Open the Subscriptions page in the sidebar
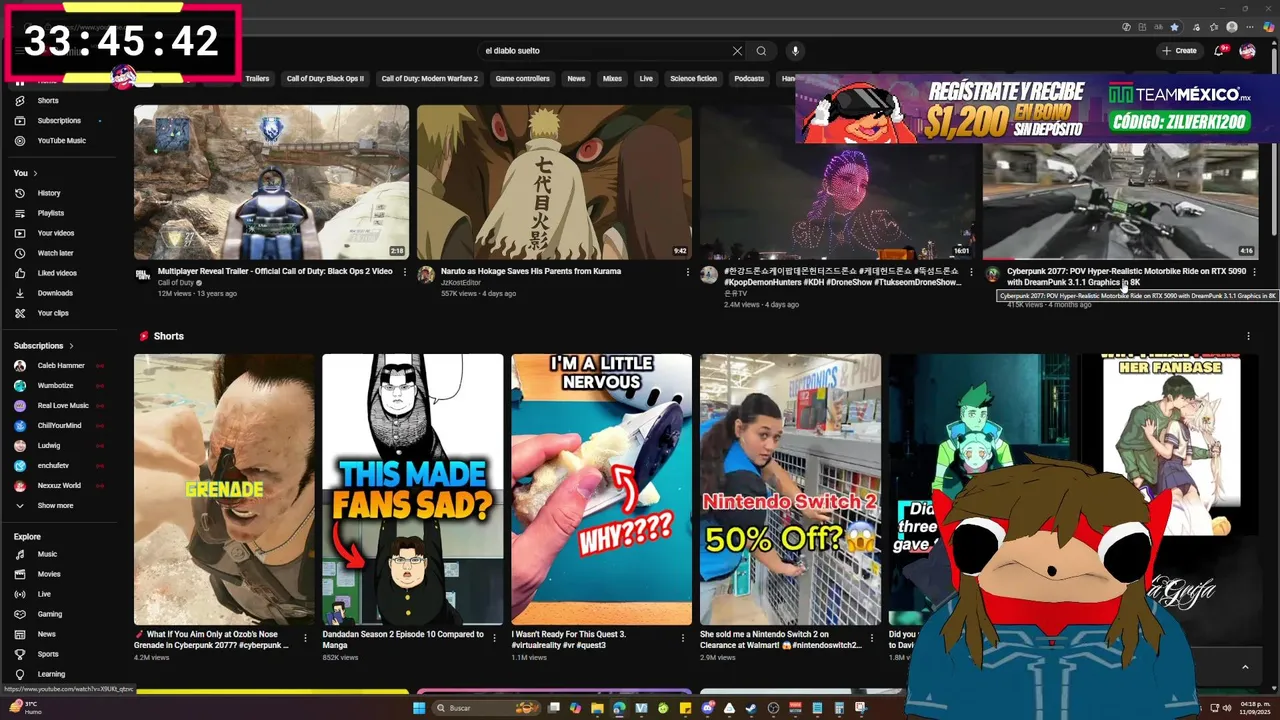The width and height of the screenshot is (1280, 720). pyautogui.click(x=58, y=121)
